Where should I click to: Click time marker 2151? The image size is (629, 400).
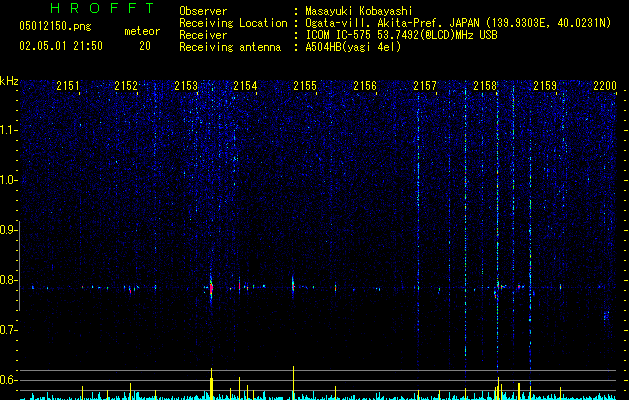68,86
